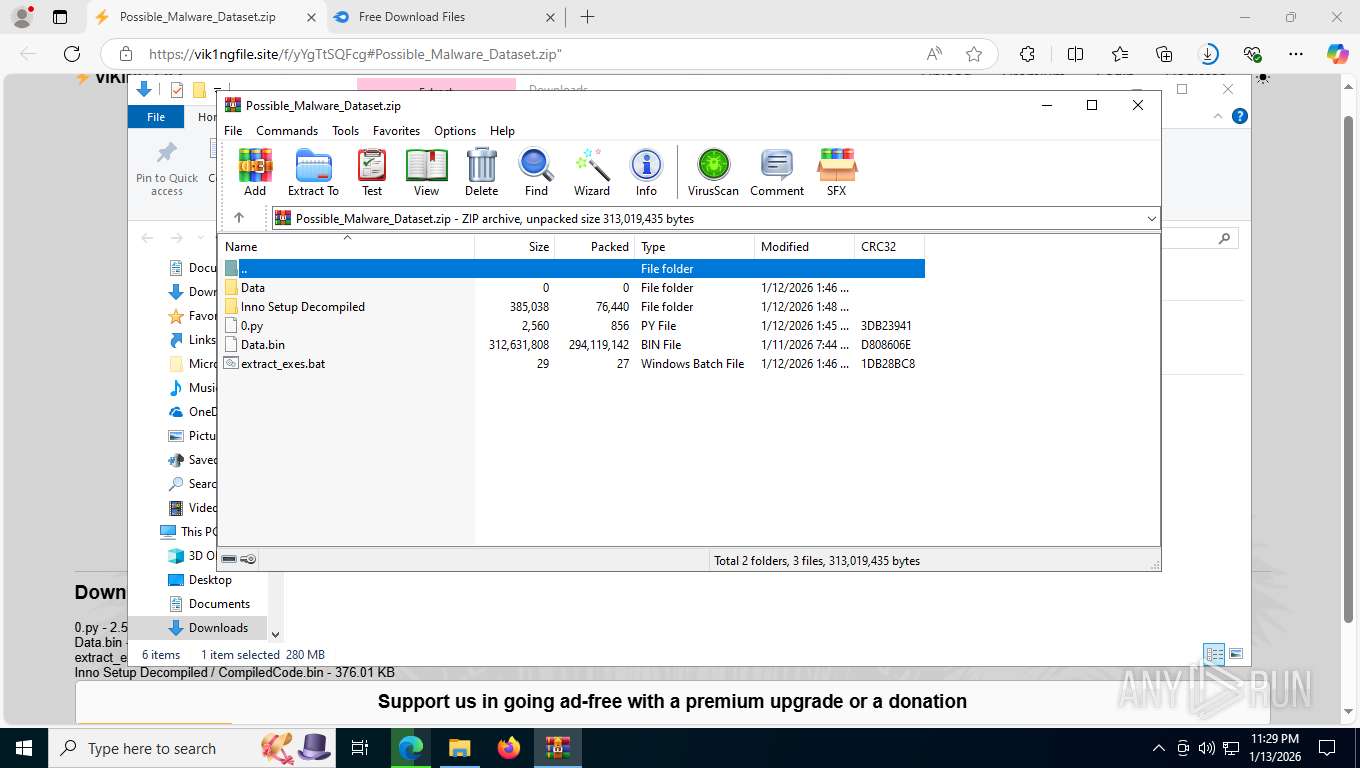Select the Data folder row
The image size is (1360, 768).
tap(572, 288)
